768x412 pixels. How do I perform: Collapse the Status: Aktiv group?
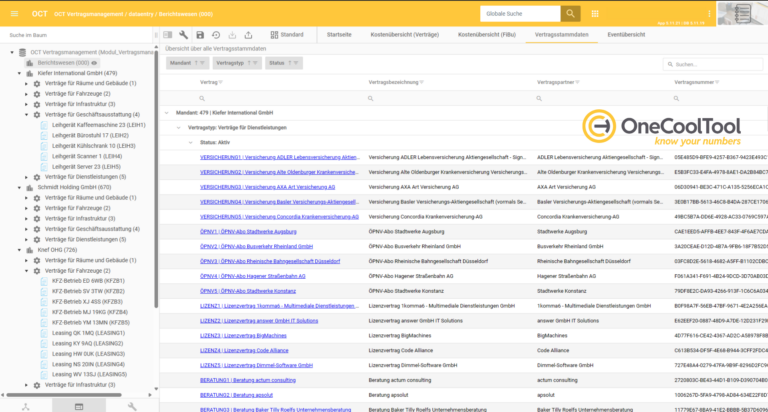[x=191, y=143]
